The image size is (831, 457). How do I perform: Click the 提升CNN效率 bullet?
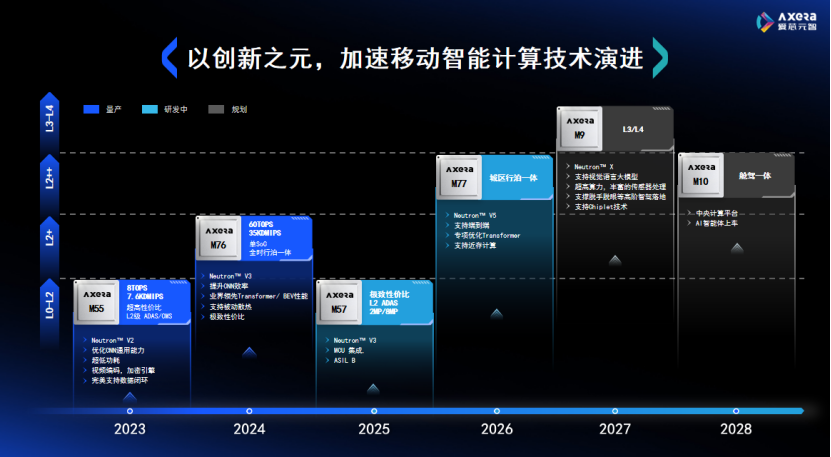pos(228,286)
